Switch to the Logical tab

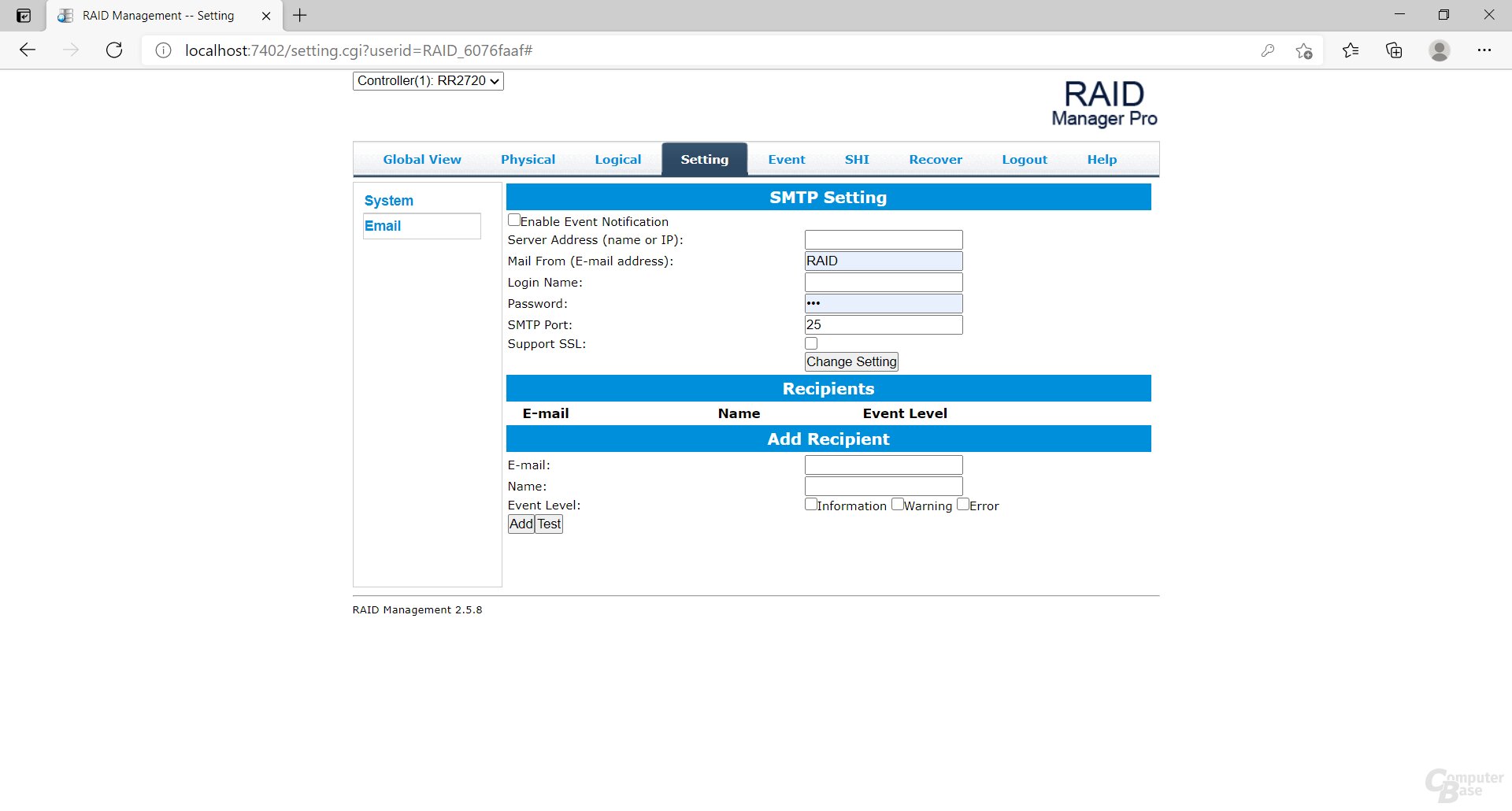(618, 159)
